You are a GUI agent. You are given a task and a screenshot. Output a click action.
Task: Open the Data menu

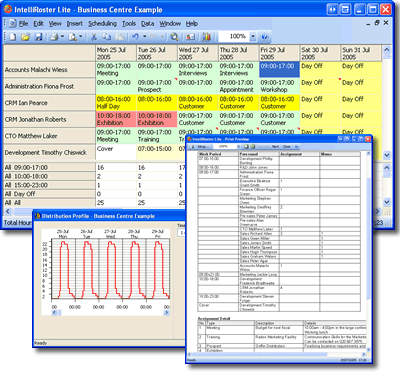click(147, 24)
